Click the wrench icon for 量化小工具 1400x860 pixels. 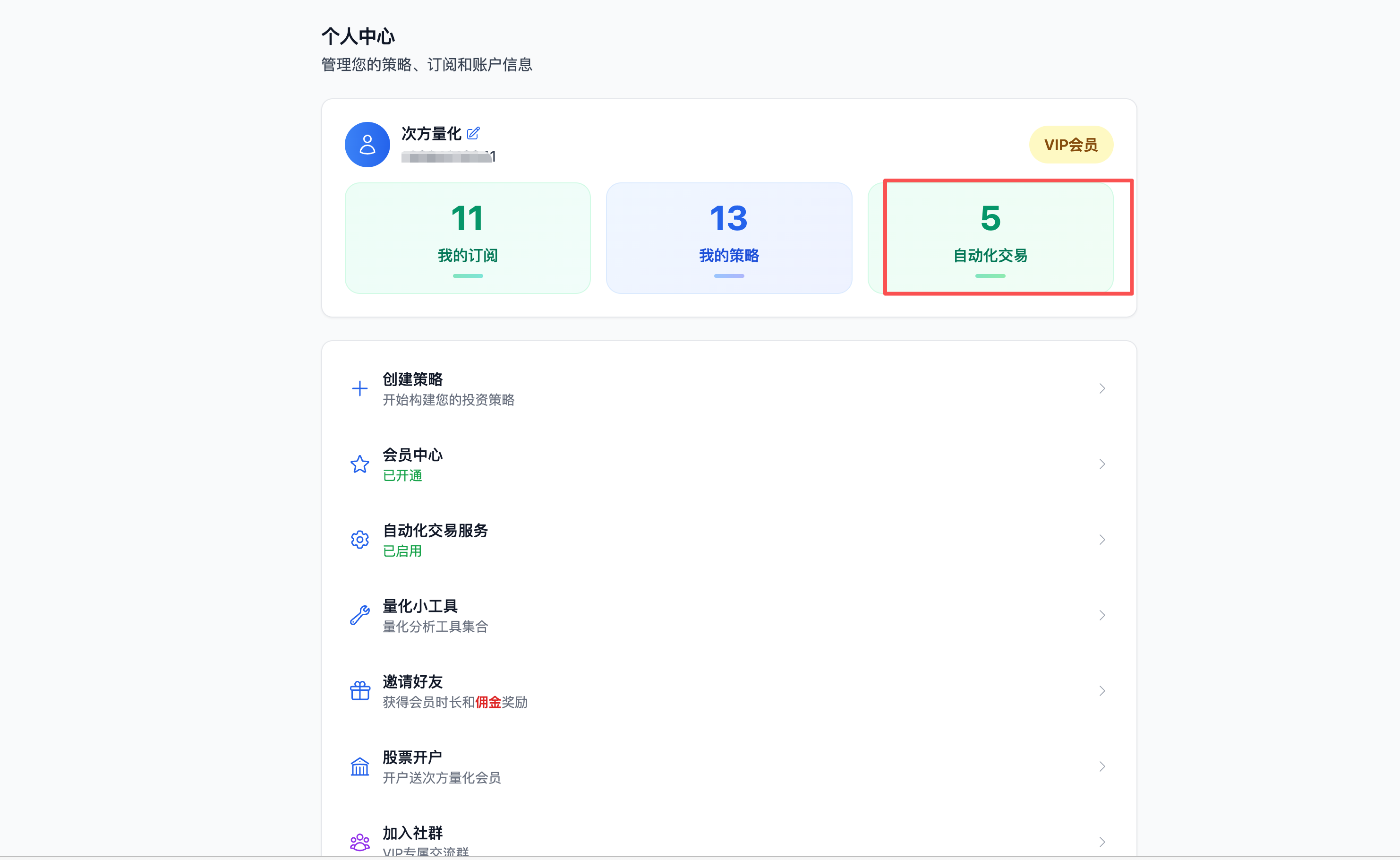360,615
